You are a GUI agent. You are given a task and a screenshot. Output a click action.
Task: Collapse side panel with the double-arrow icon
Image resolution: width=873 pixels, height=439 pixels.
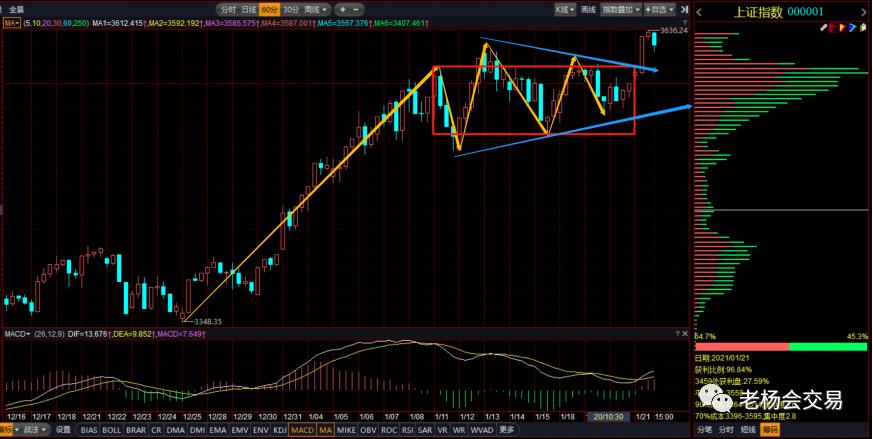685,9
